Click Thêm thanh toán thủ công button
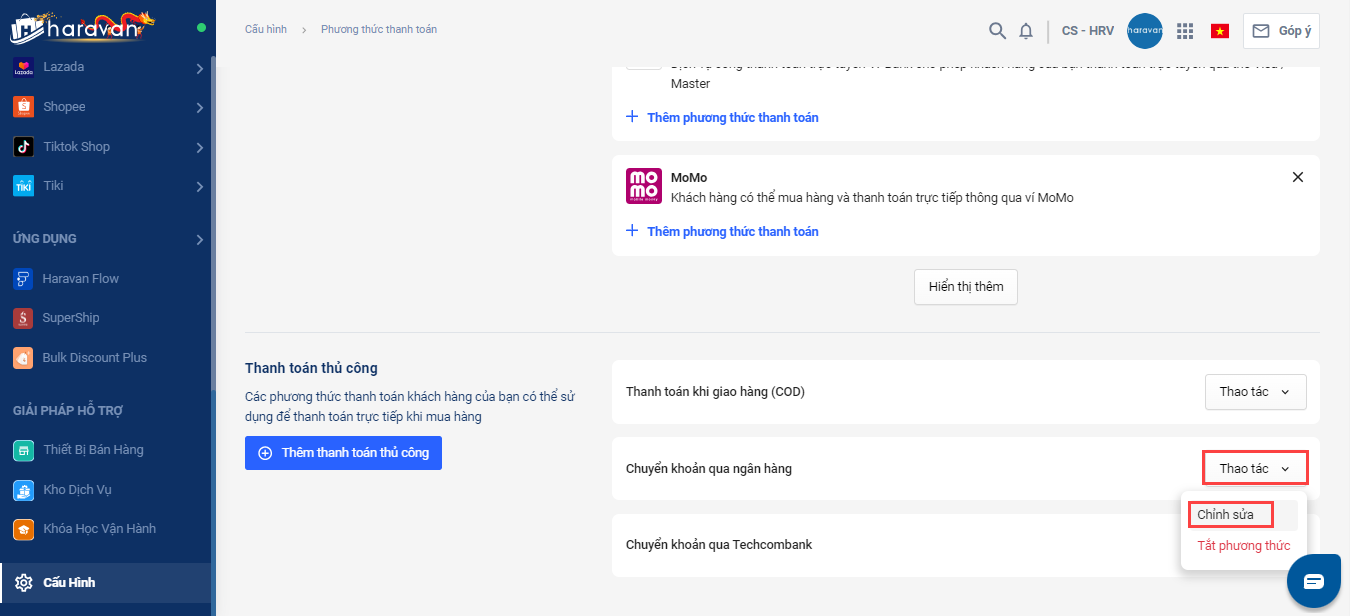 click(343, 453)
